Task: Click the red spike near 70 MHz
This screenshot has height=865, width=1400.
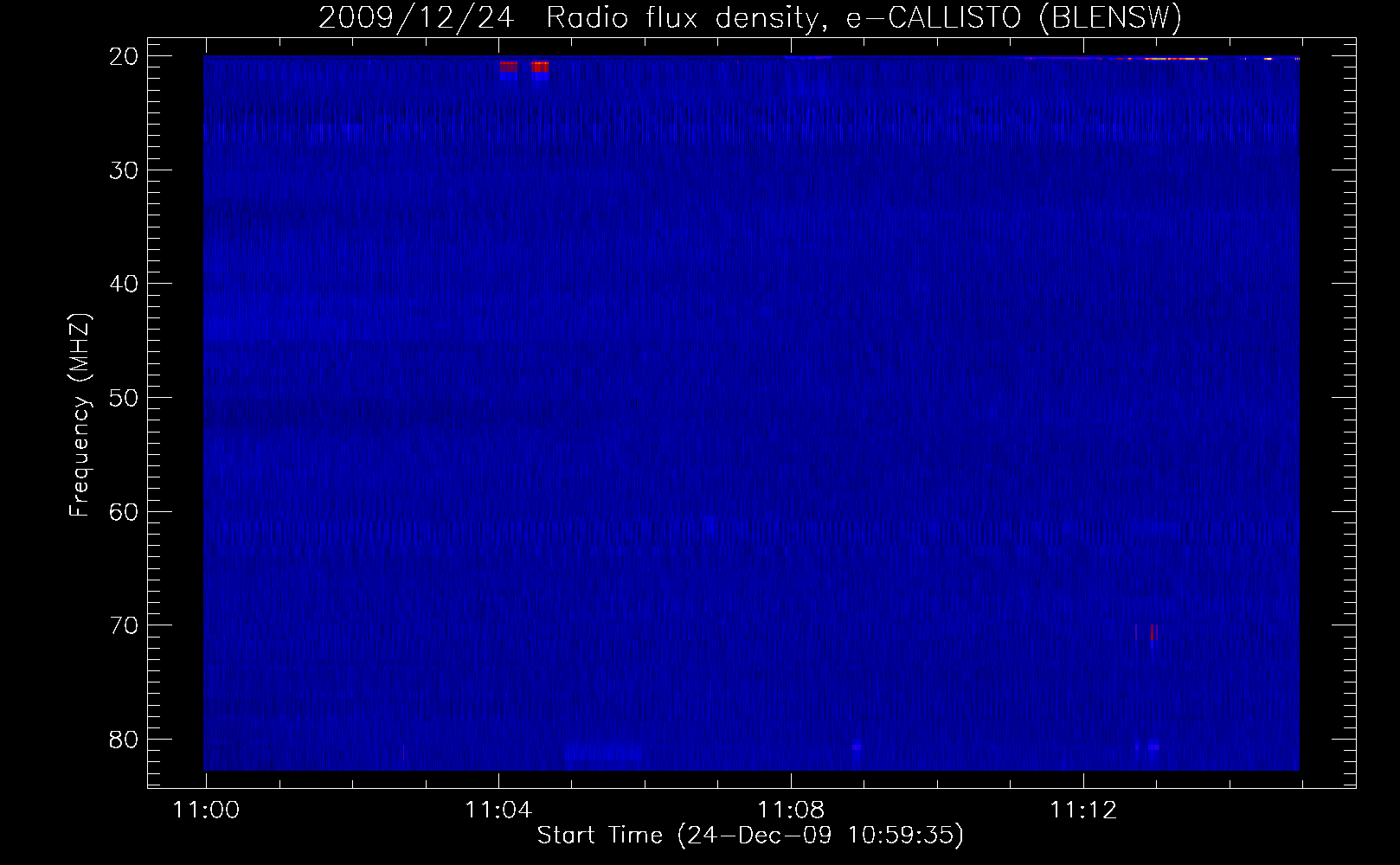Action: click(x=1153, y=632)
